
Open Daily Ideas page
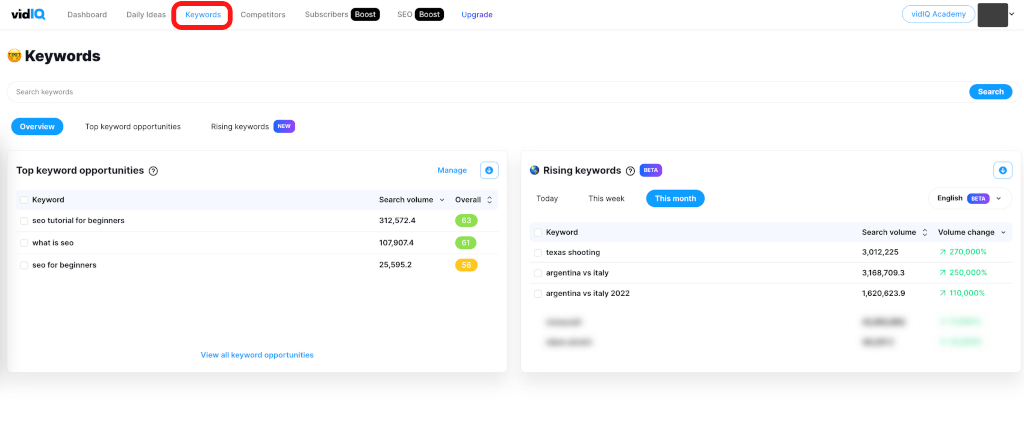coord(146,14)
